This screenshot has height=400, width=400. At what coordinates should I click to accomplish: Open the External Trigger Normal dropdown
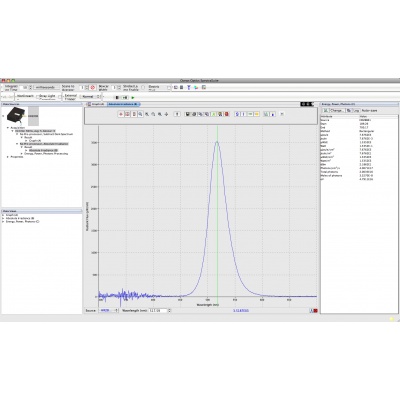pyautogui.click(x=90, y=97)
